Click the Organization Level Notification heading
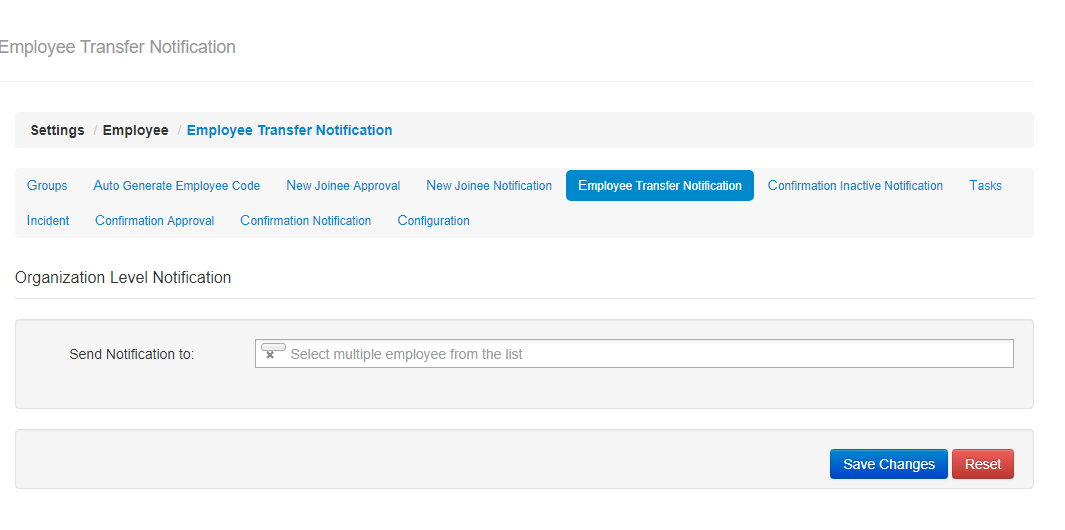The height and width of the screenshot is (530, 1065). [123, 278]
